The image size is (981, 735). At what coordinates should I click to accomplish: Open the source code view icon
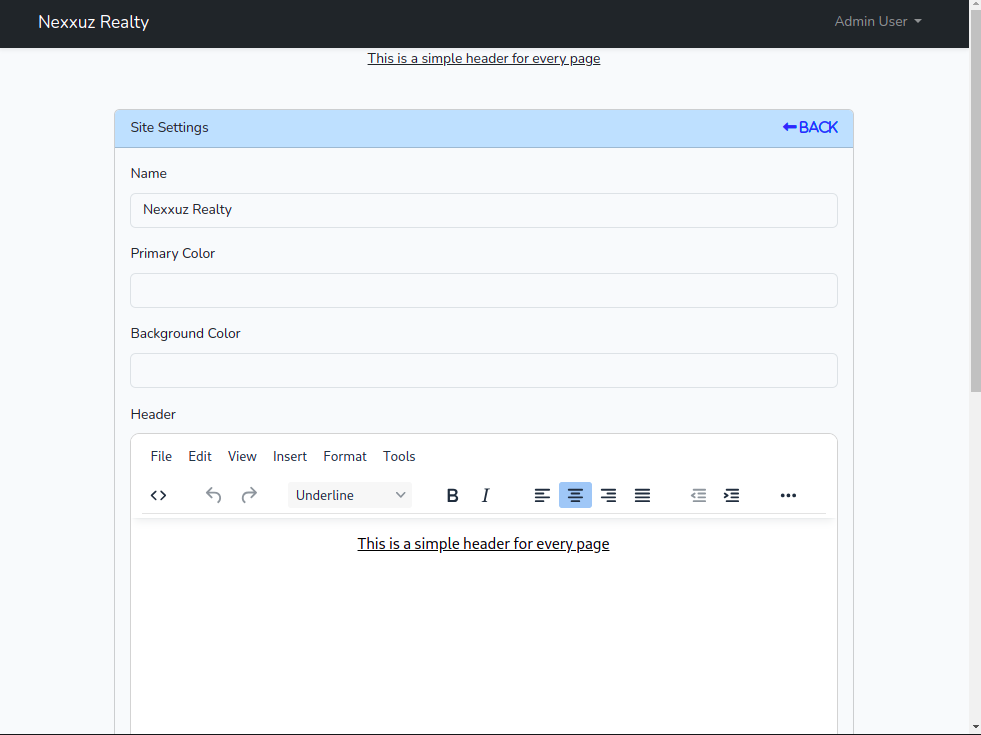[158, 495]
